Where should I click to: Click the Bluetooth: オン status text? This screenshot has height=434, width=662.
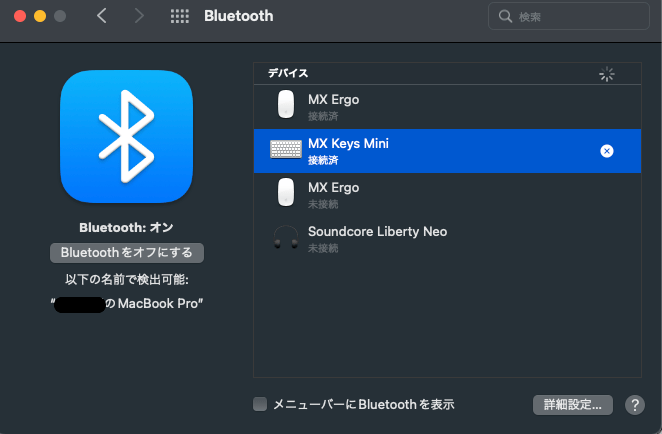(x=126, y=228)
